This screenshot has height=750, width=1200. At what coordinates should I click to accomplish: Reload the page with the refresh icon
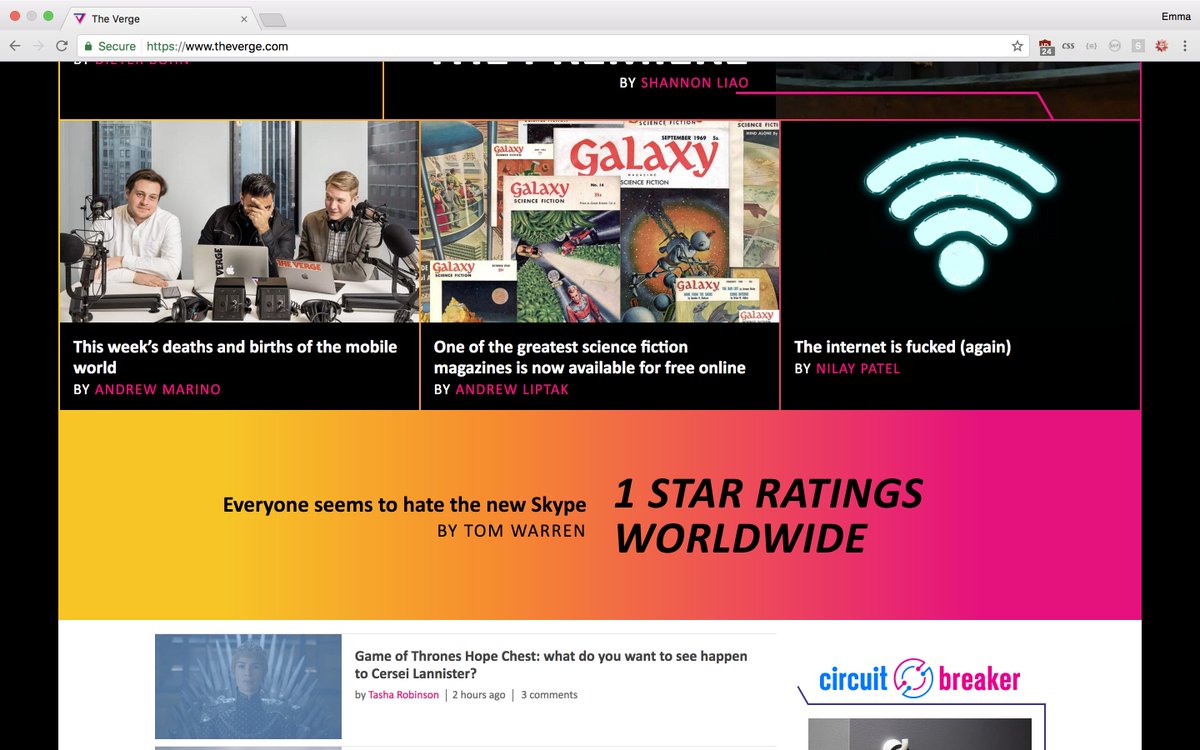pyautogui.click(x=62, y=46)
